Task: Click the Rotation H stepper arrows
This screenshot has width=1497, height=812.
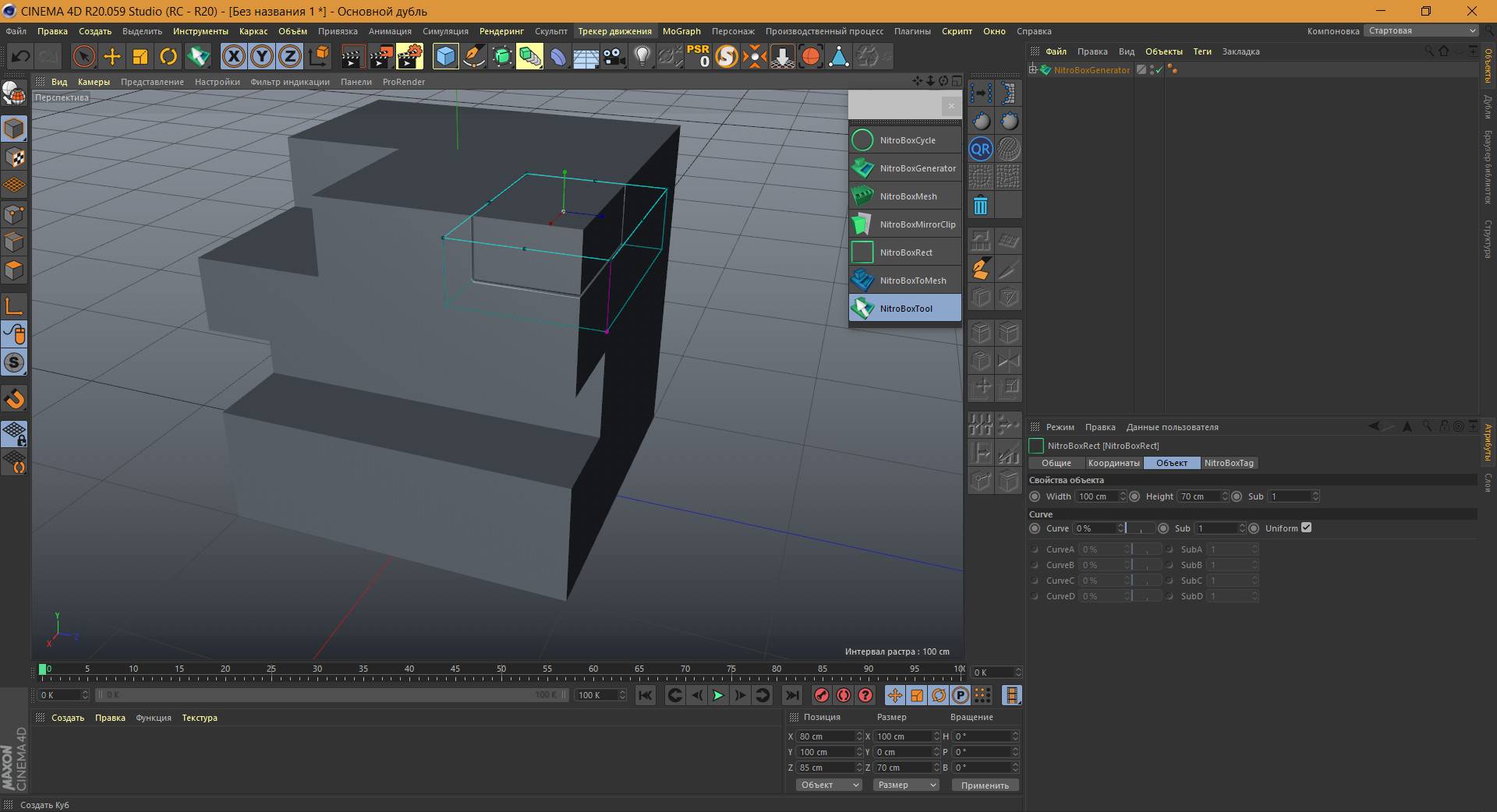Action: (1014, 736)
